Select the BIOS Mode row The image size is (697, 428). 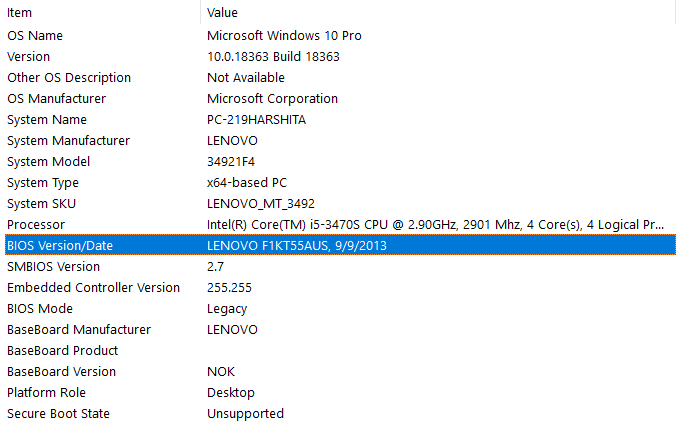click(x=40, y=308)
